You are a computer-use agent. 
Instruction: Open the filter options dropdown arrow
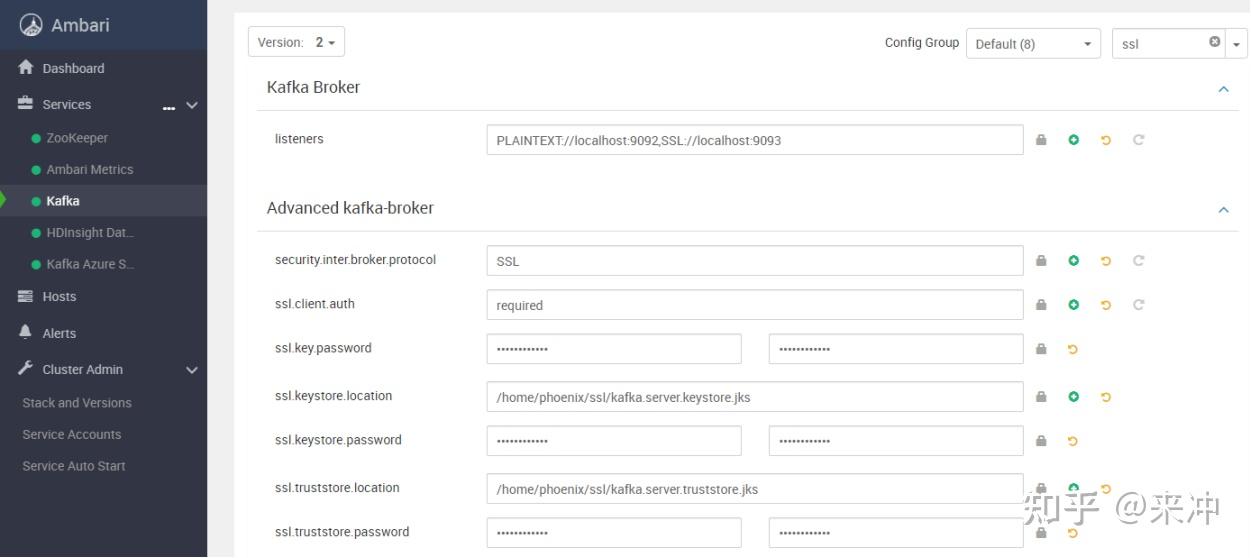(x=1238, y=43)
